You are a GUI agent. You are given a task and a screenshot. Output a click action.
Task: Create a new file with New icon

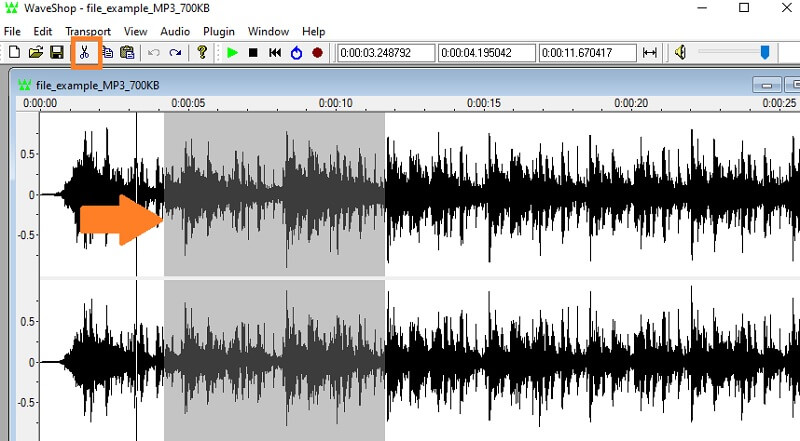[x=14, y=52]
